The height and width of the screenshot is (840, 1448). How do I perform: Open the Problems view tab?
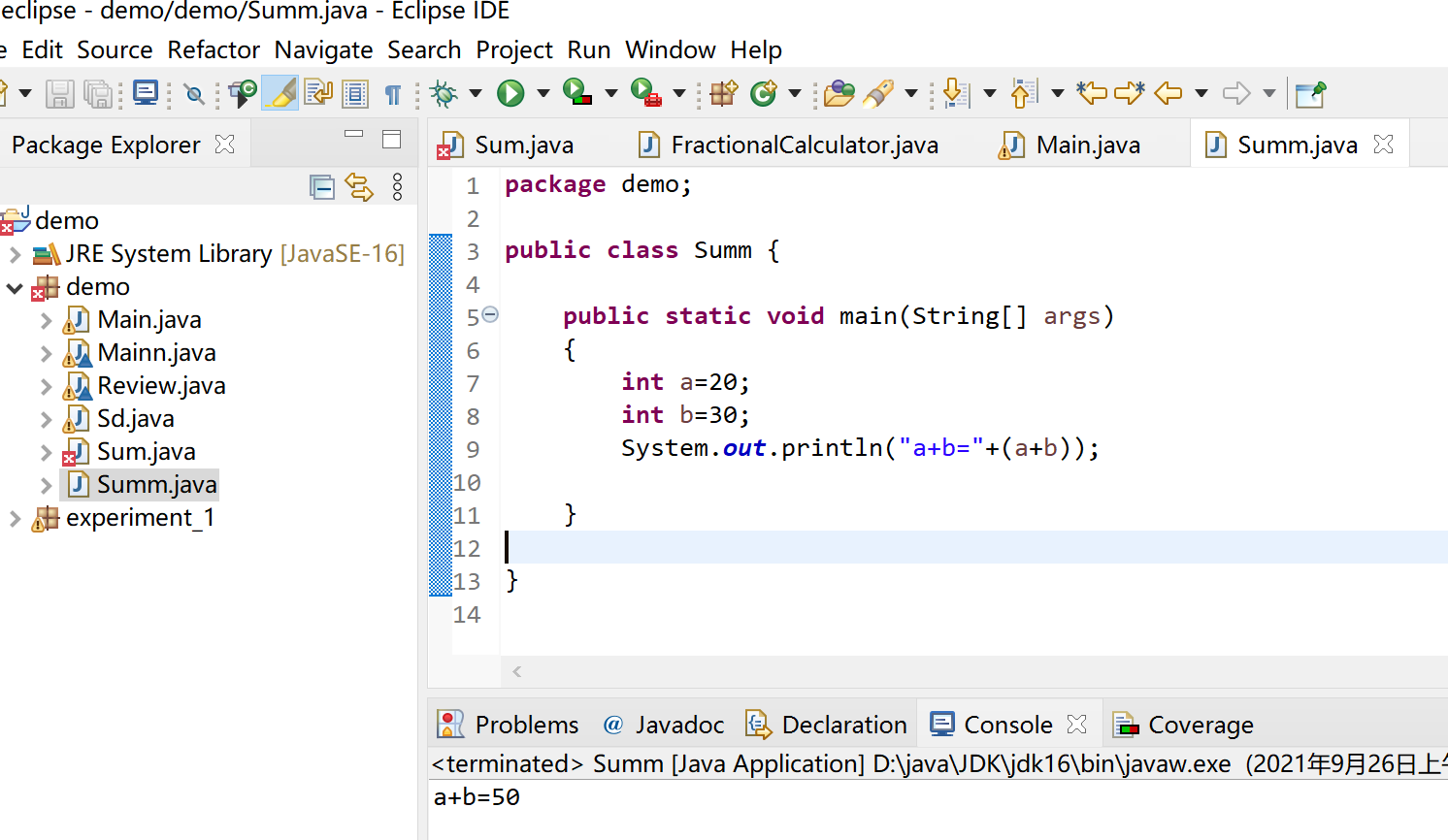point(508,725)
